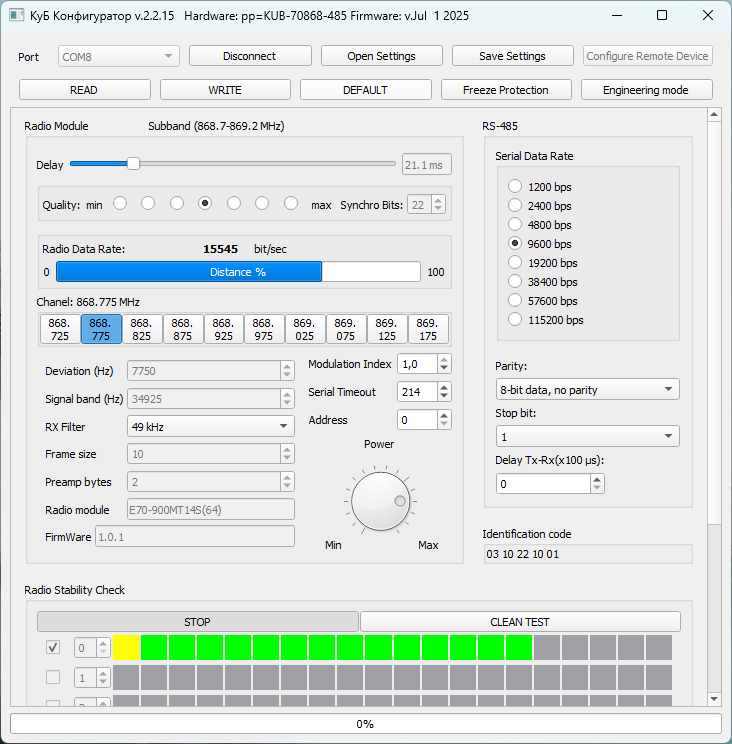Click the READ button

pyautogui.click(x=84, y=90)
